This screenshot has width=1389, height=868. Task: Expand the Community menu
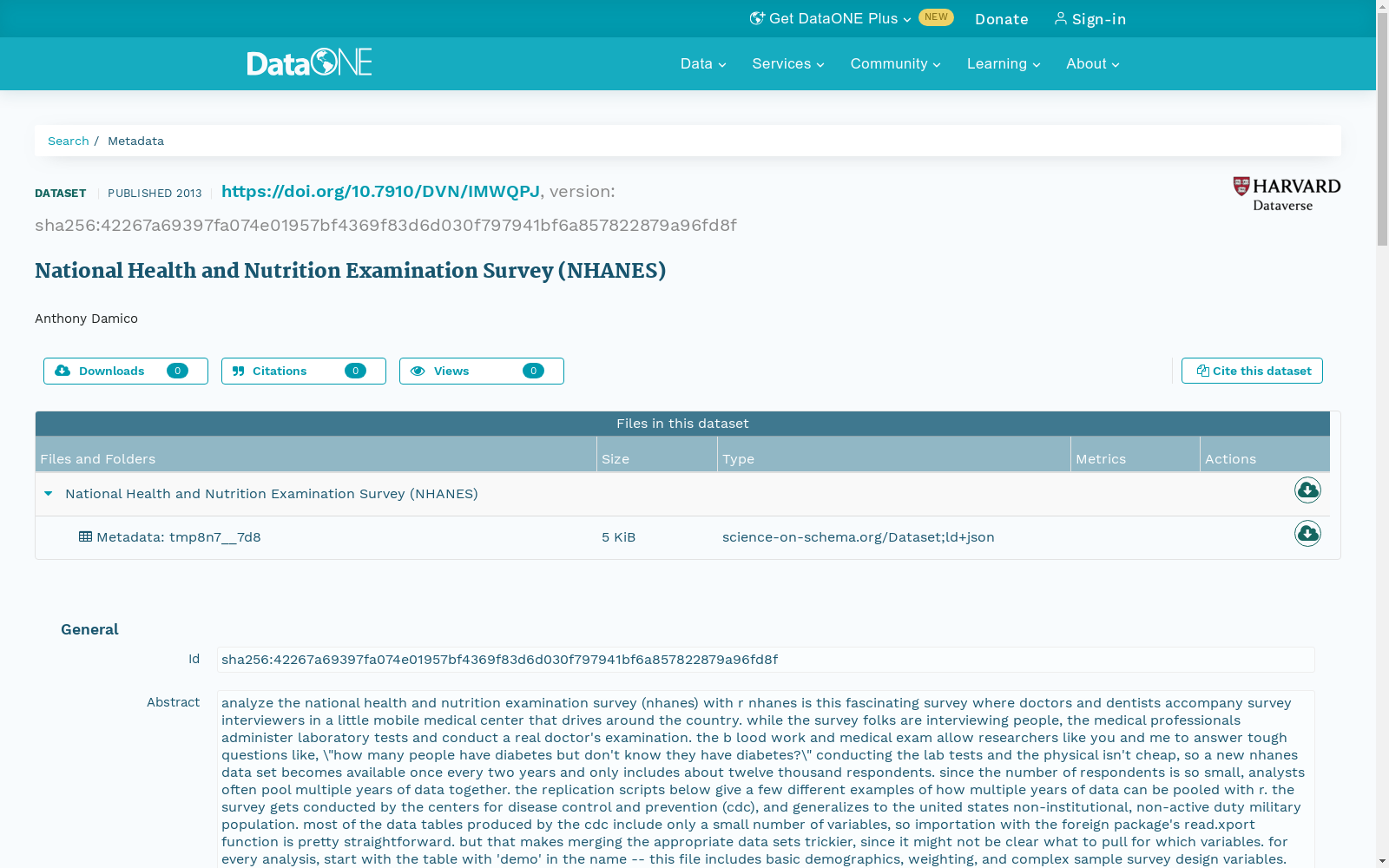[x=896, y=63]
